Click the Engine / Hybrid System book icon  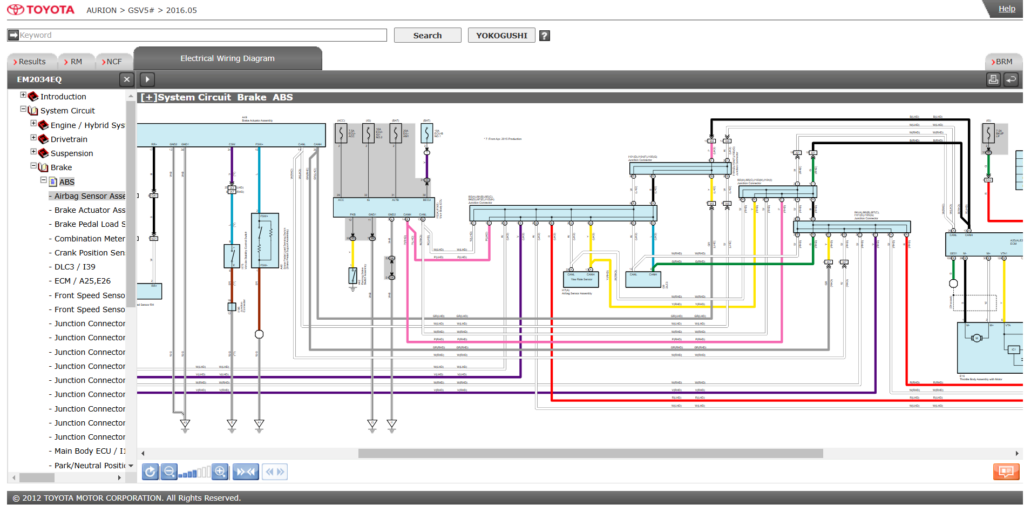coord(44,125)
